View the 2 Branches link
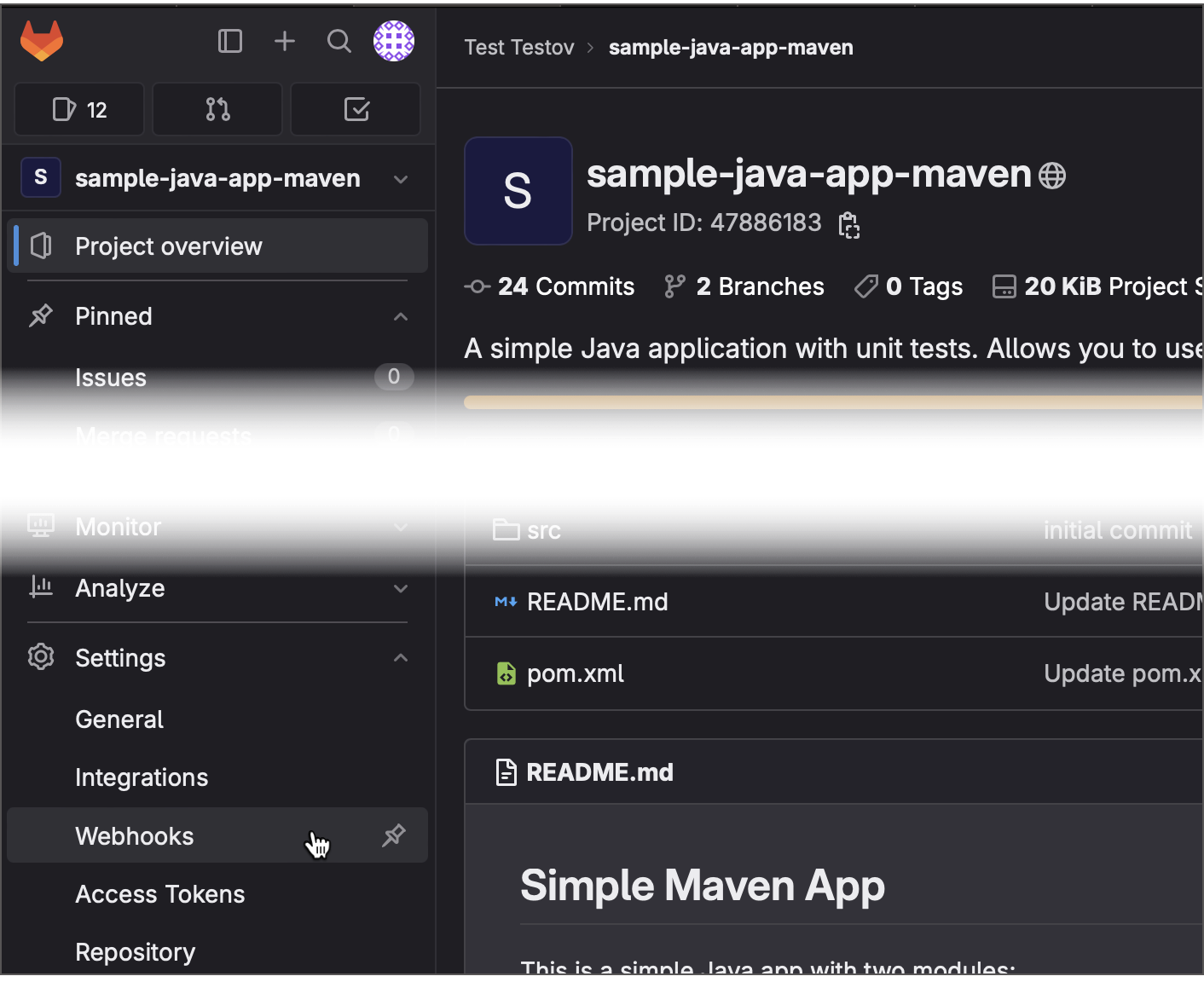 pos(744,286)
